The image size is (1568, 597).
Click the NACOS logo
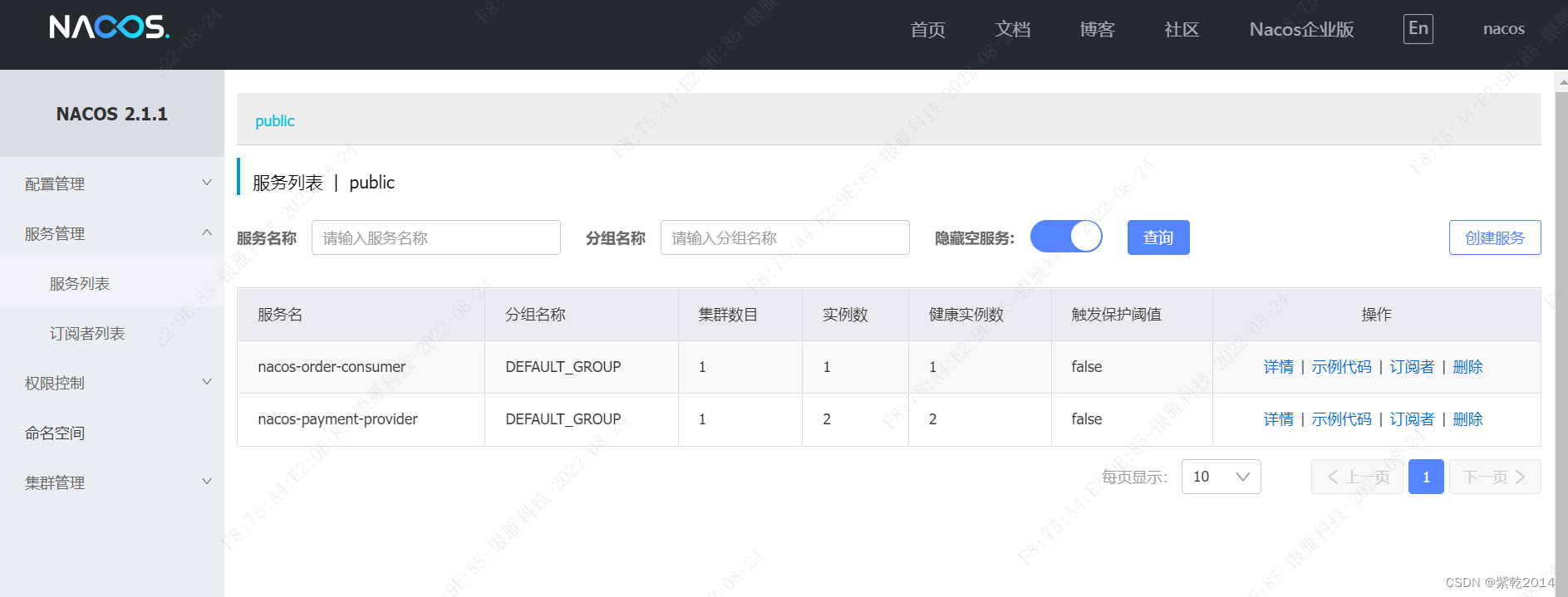click(109, 27)
